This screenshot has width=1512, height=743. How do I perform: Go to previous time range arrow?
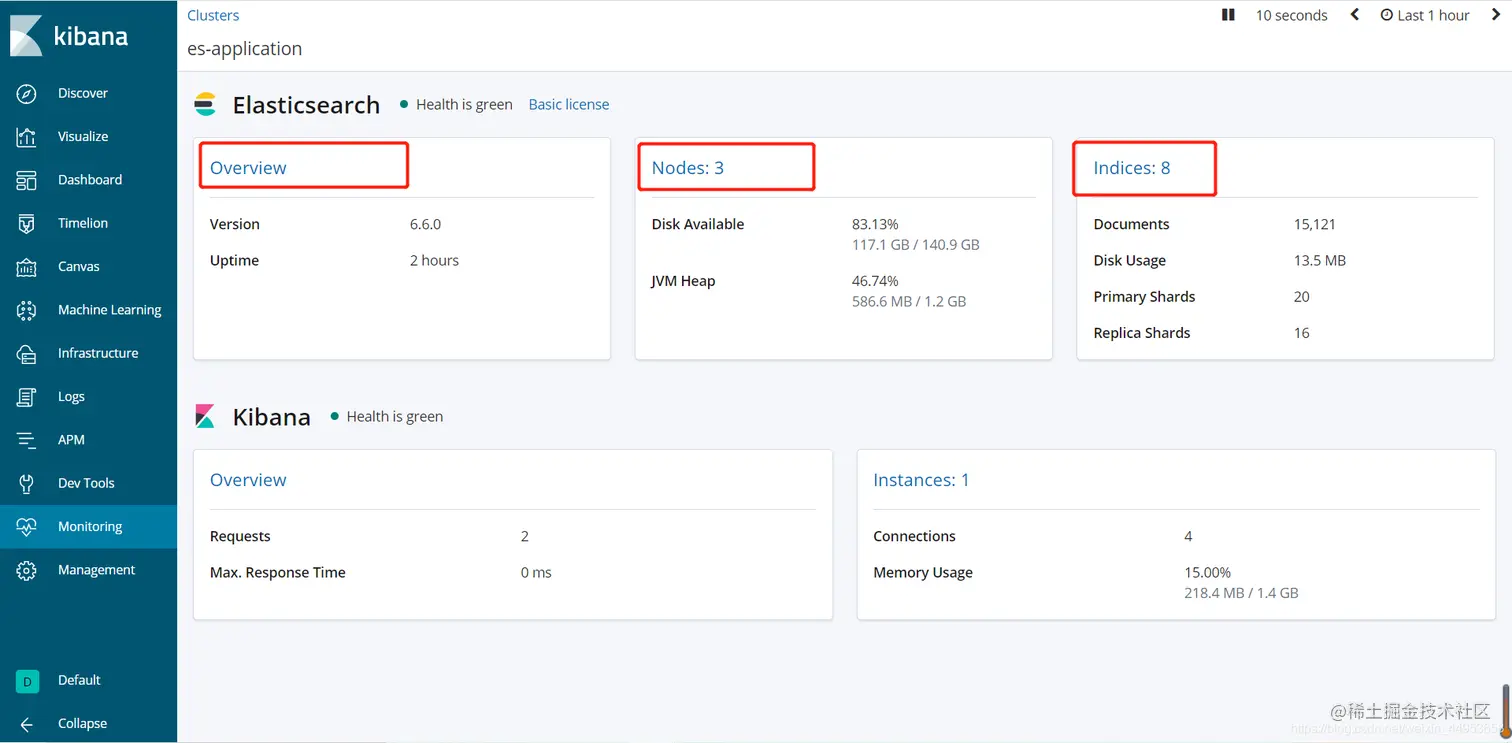(1355, 15)
